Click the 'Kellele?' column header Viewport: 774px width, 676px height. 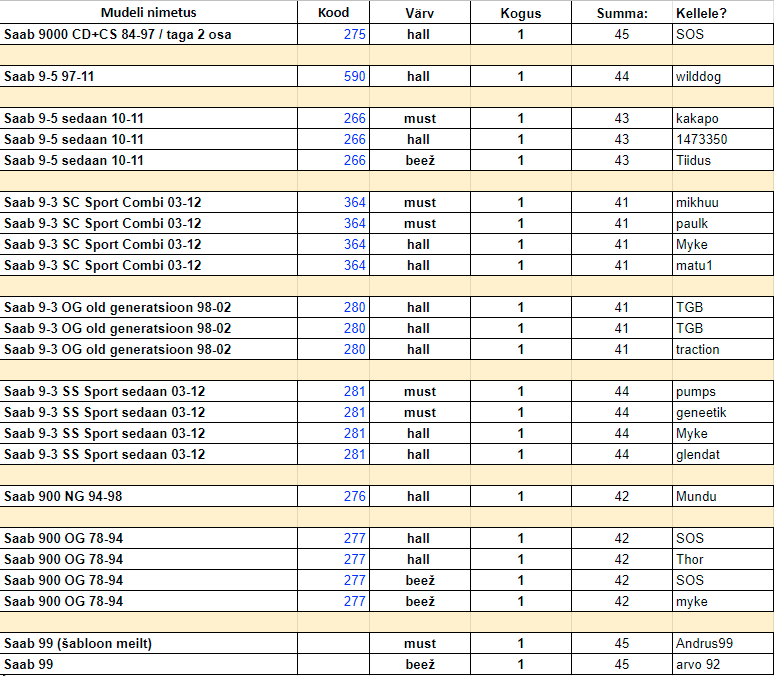point(723,13)
